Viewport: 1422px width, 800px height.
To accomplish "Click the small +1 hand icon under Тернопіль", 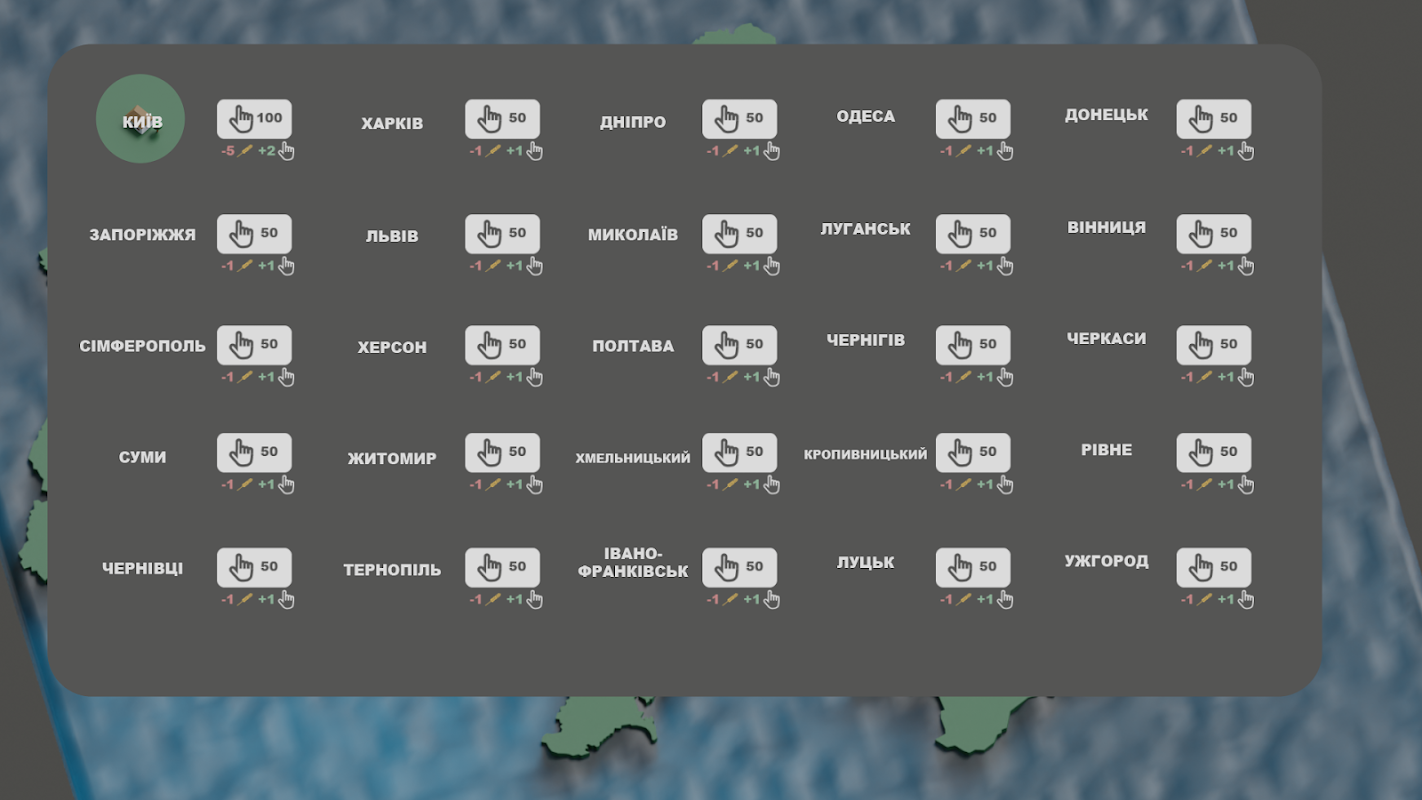I will pyautogui.click(x=535, y=600).
